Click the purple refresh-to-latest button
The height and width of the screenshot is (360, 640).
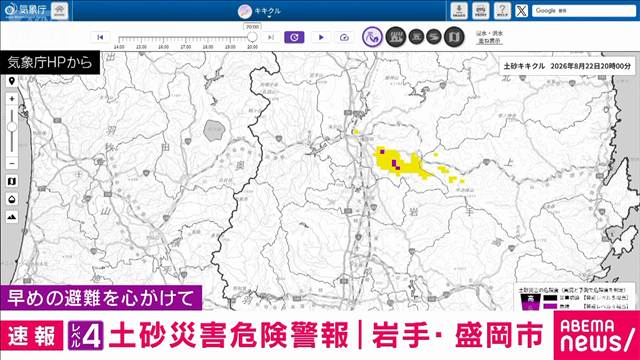(294, 37)
